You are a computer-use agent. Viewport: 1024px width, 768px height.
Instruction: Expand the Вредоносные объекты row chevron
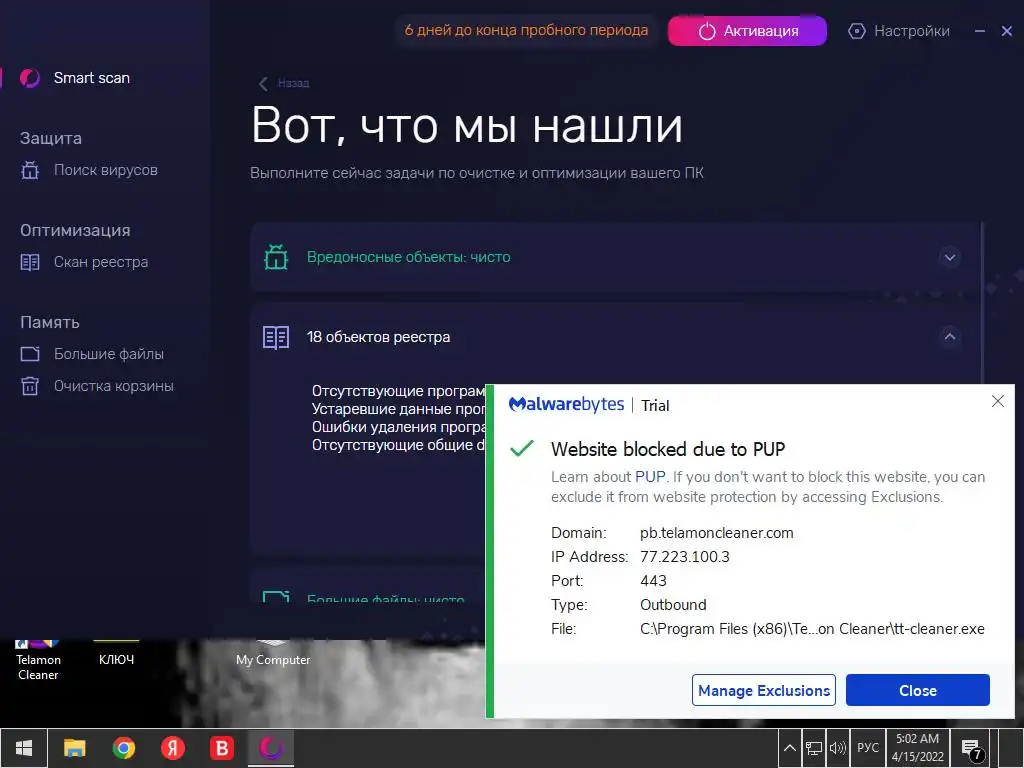(x=950, y=257)
